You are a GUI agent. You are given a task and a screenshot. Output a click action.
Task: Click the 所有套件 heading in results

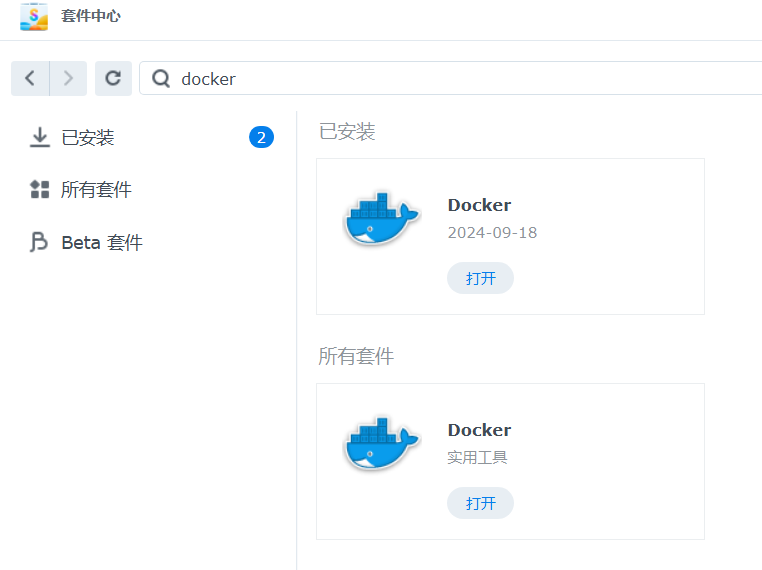(x=356, y=356)
